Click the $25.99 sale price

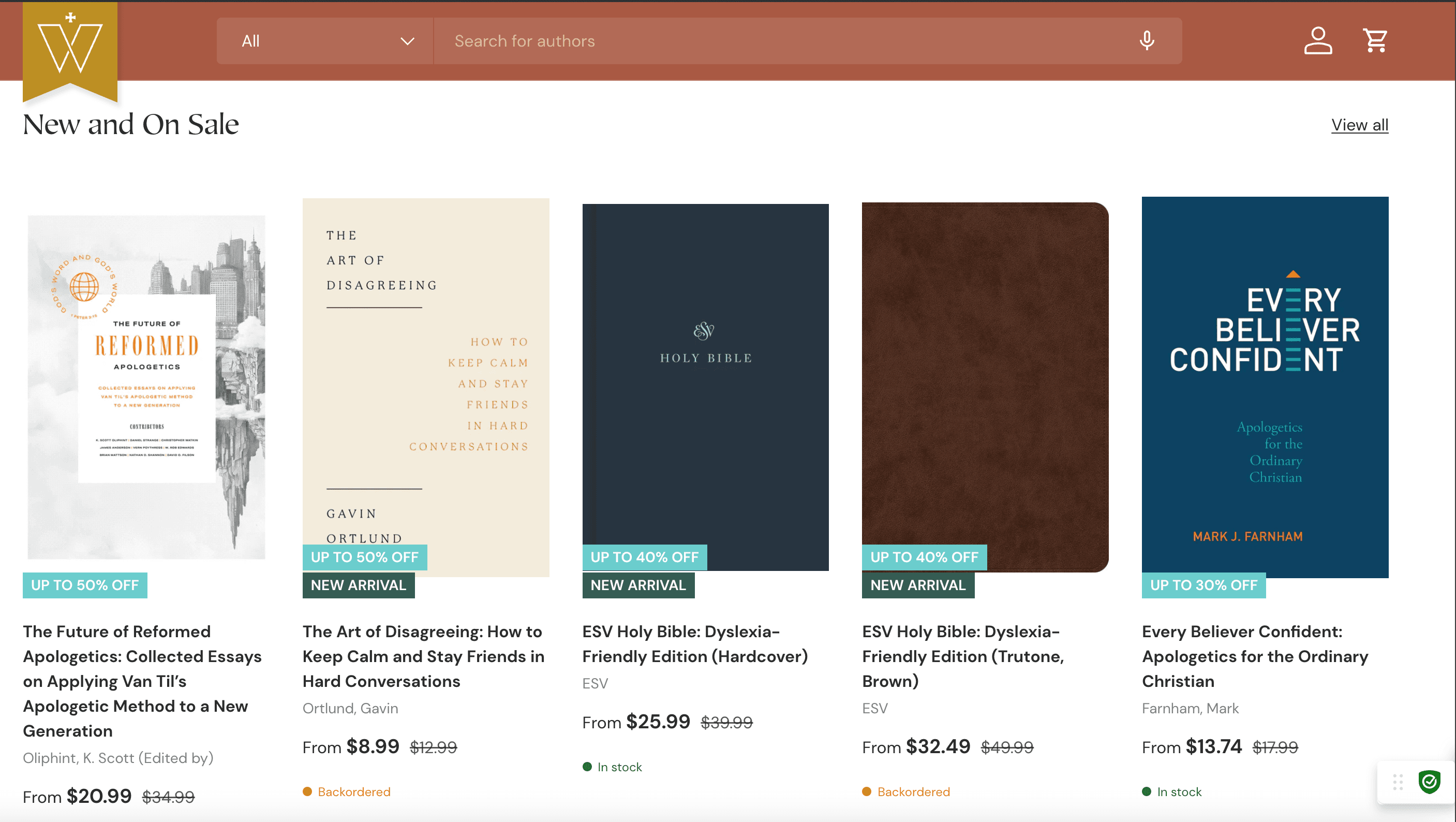(659, 722)
